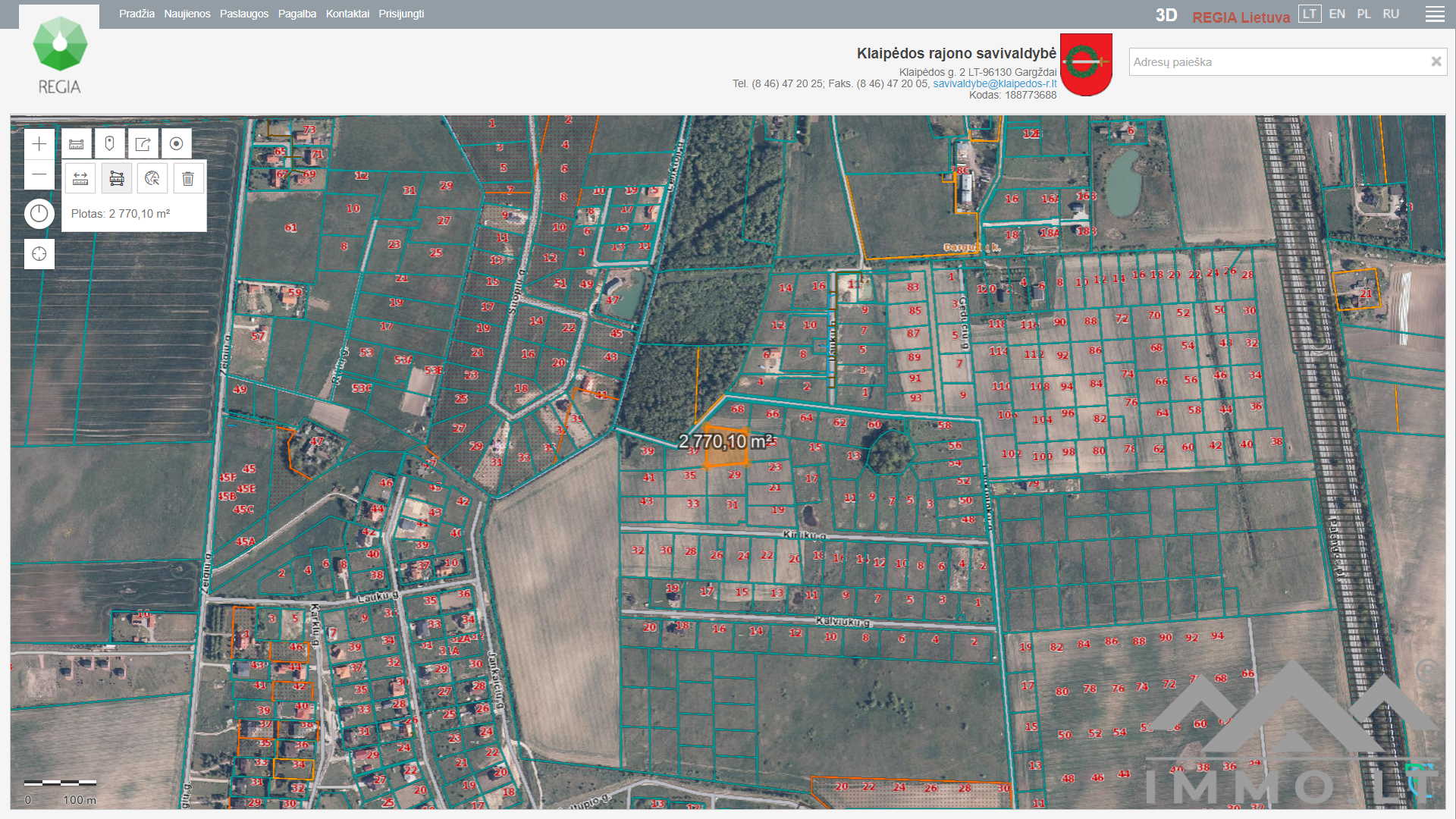The width and height of the screenshot is (1456, 819).
Task: Open the hamburger menu
Action: coord(1434,14)
